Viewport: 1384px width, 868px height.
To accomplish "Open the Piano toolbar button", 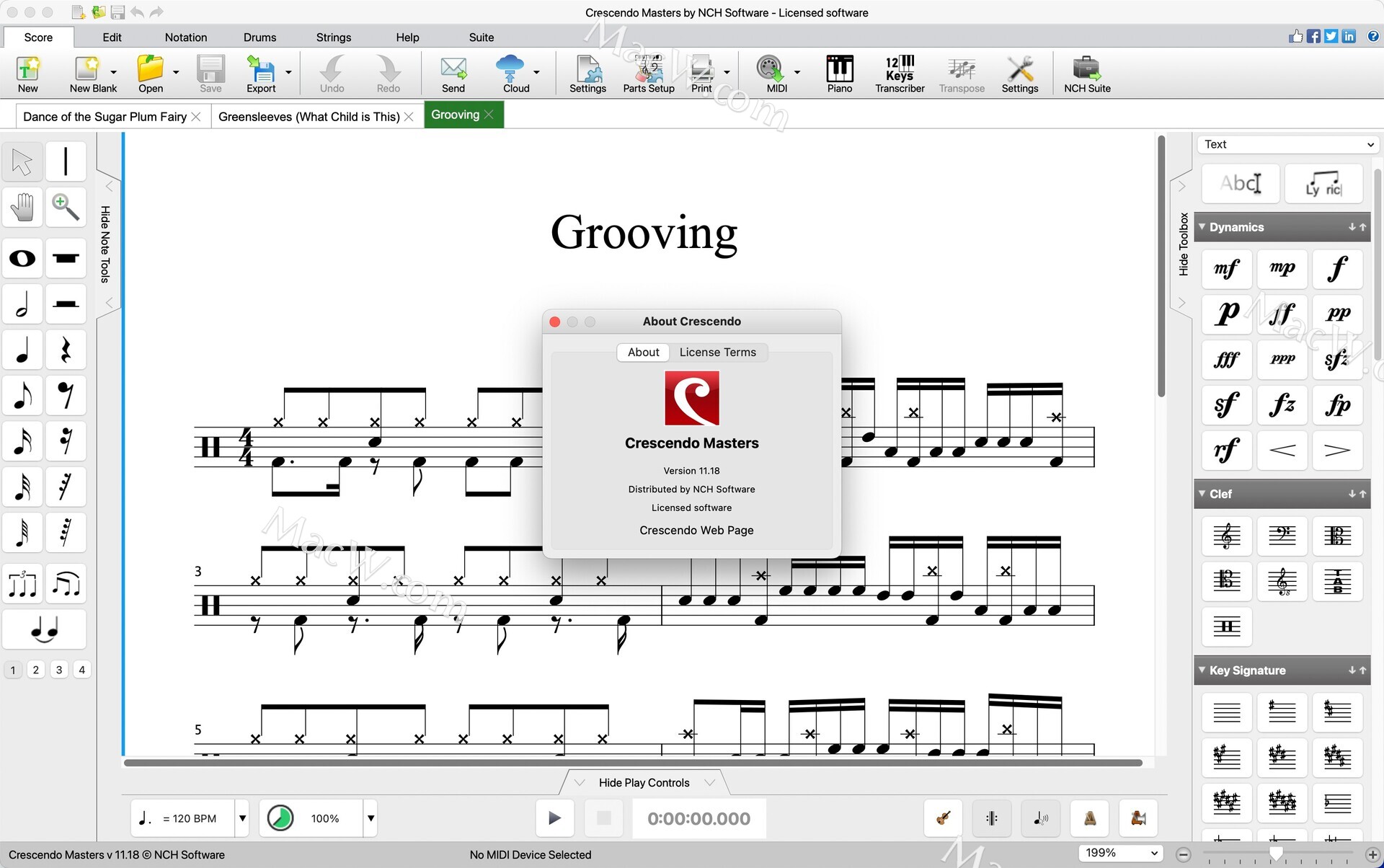I will point(840,74).
